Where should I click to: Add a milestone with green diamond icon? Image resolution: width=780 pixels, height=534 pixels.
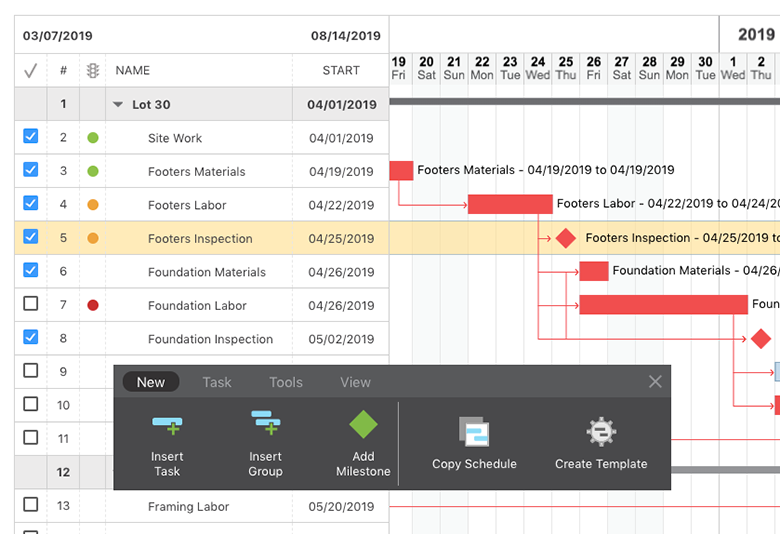coord(363,426)
